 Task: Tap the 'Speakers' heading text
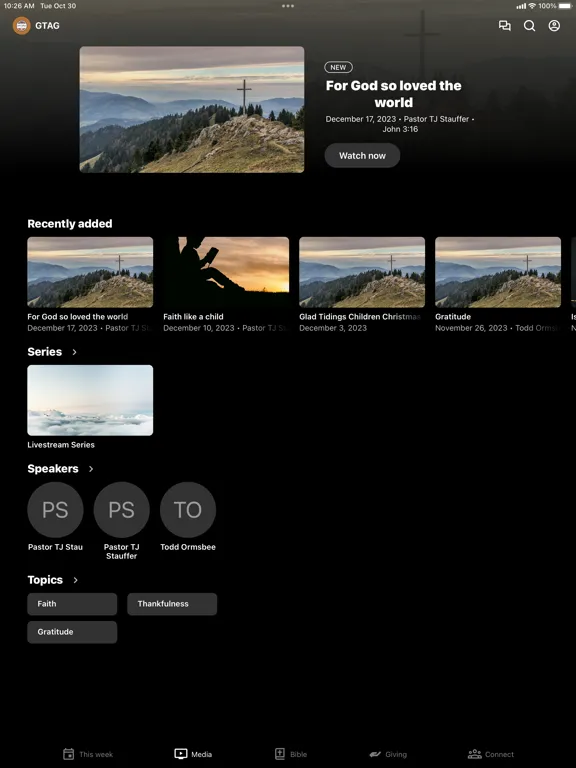(x=53, y=469)
